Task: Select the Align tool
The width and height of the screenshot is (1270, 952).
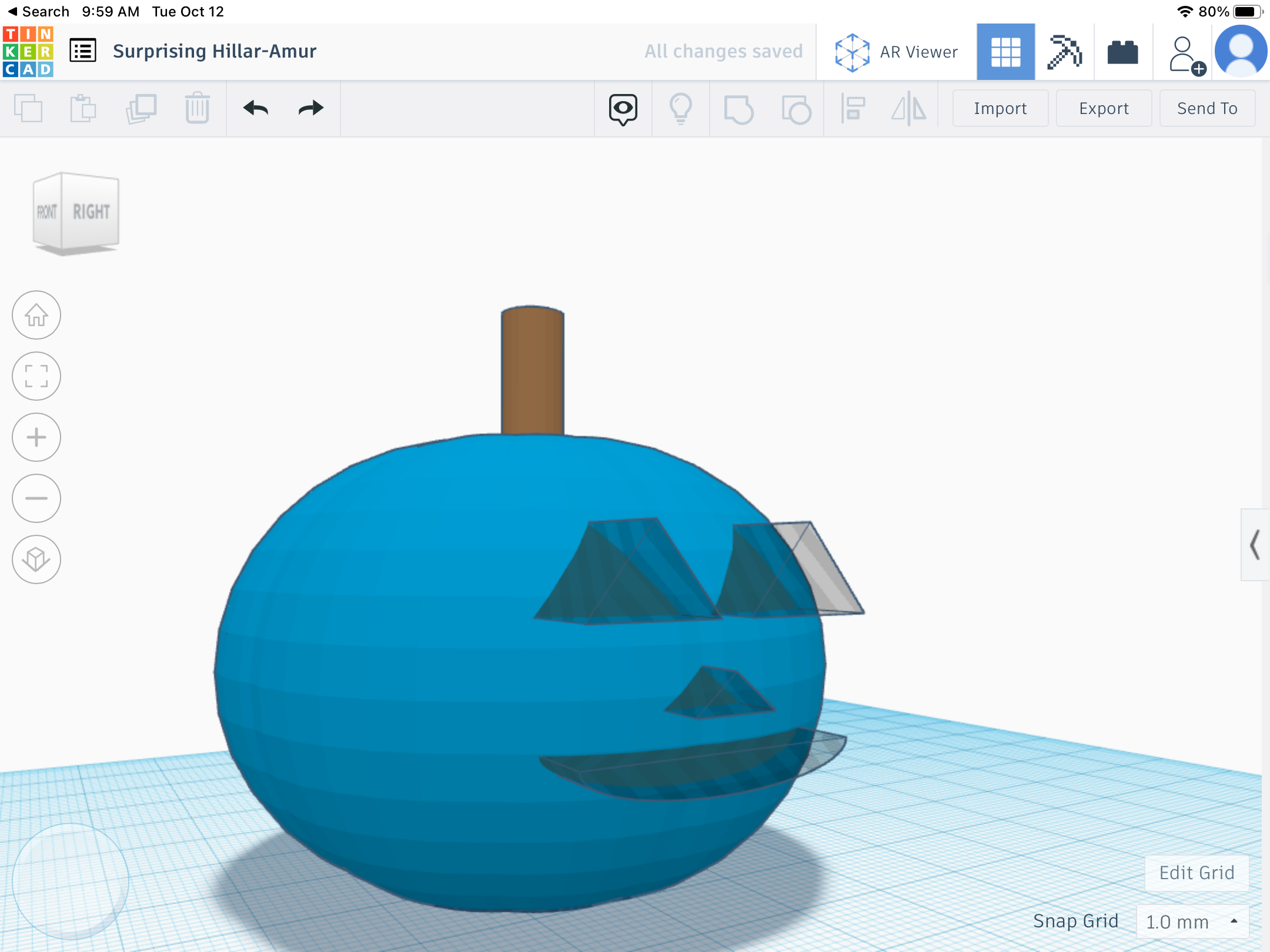Action: pos(854,108)
